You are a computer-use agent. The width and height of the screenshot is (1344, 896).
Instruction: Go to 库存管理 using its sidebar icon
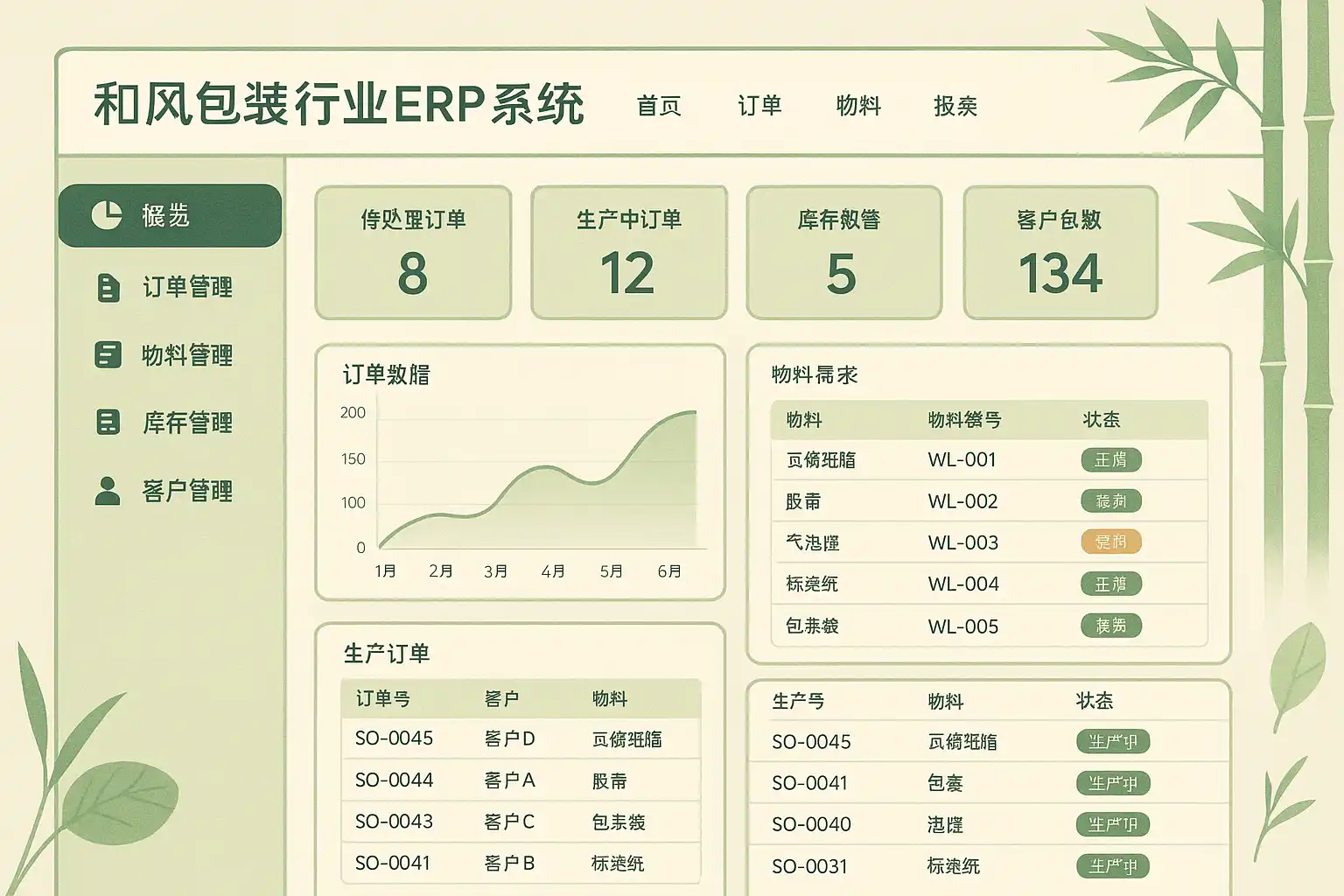108,423
